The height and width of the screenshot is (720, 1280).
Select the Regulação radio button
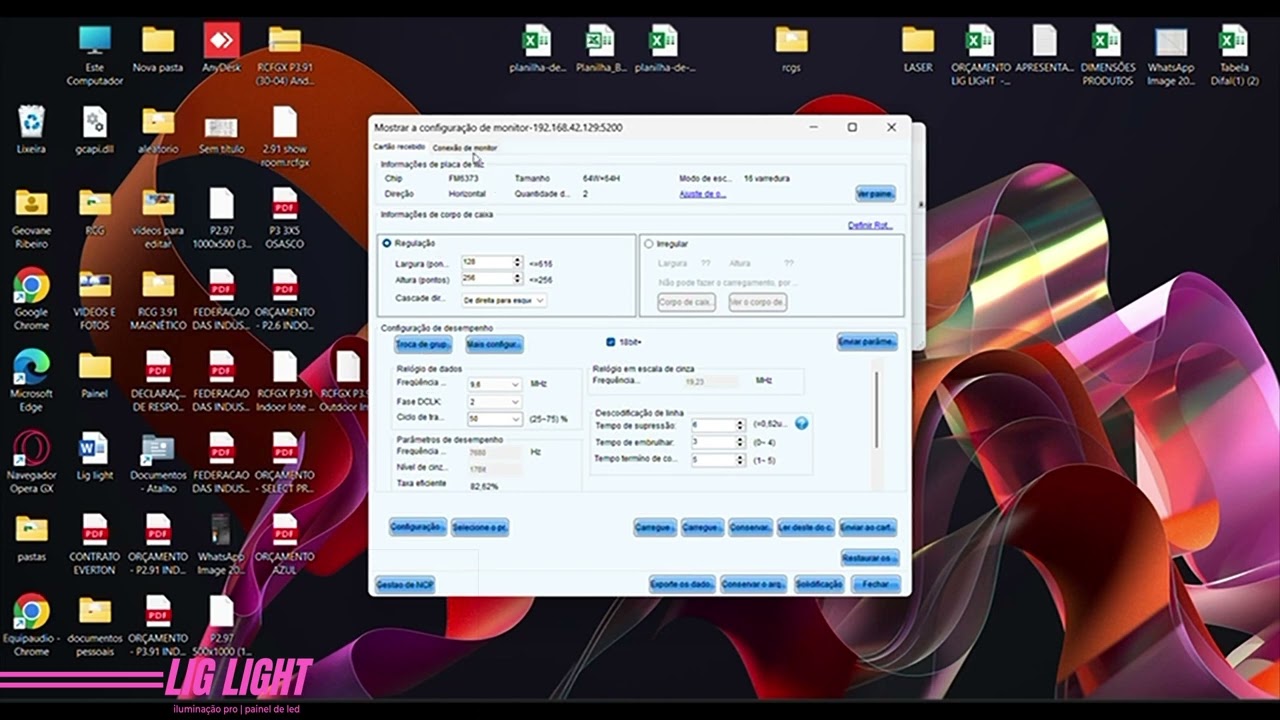pos(387,243)
